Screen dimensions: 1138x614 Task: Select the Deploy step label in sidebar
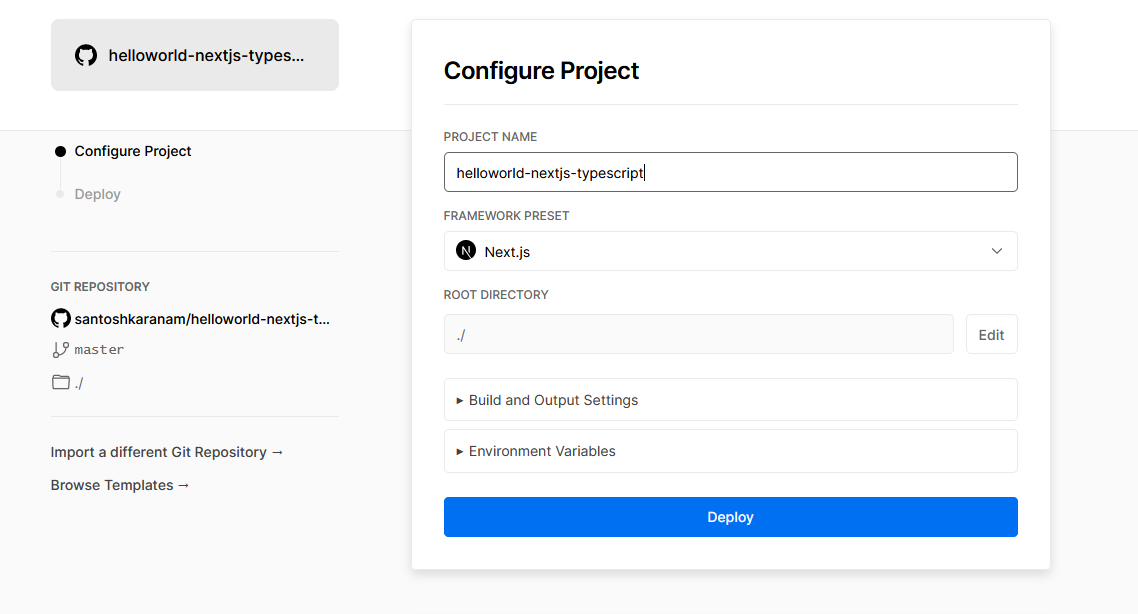(98, 194)
